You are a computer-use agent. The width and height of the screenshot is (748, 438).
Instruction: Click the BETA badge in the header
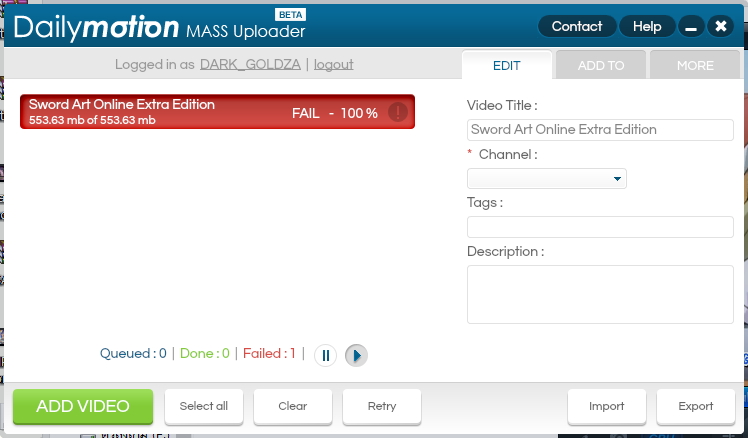pos(291,15)
